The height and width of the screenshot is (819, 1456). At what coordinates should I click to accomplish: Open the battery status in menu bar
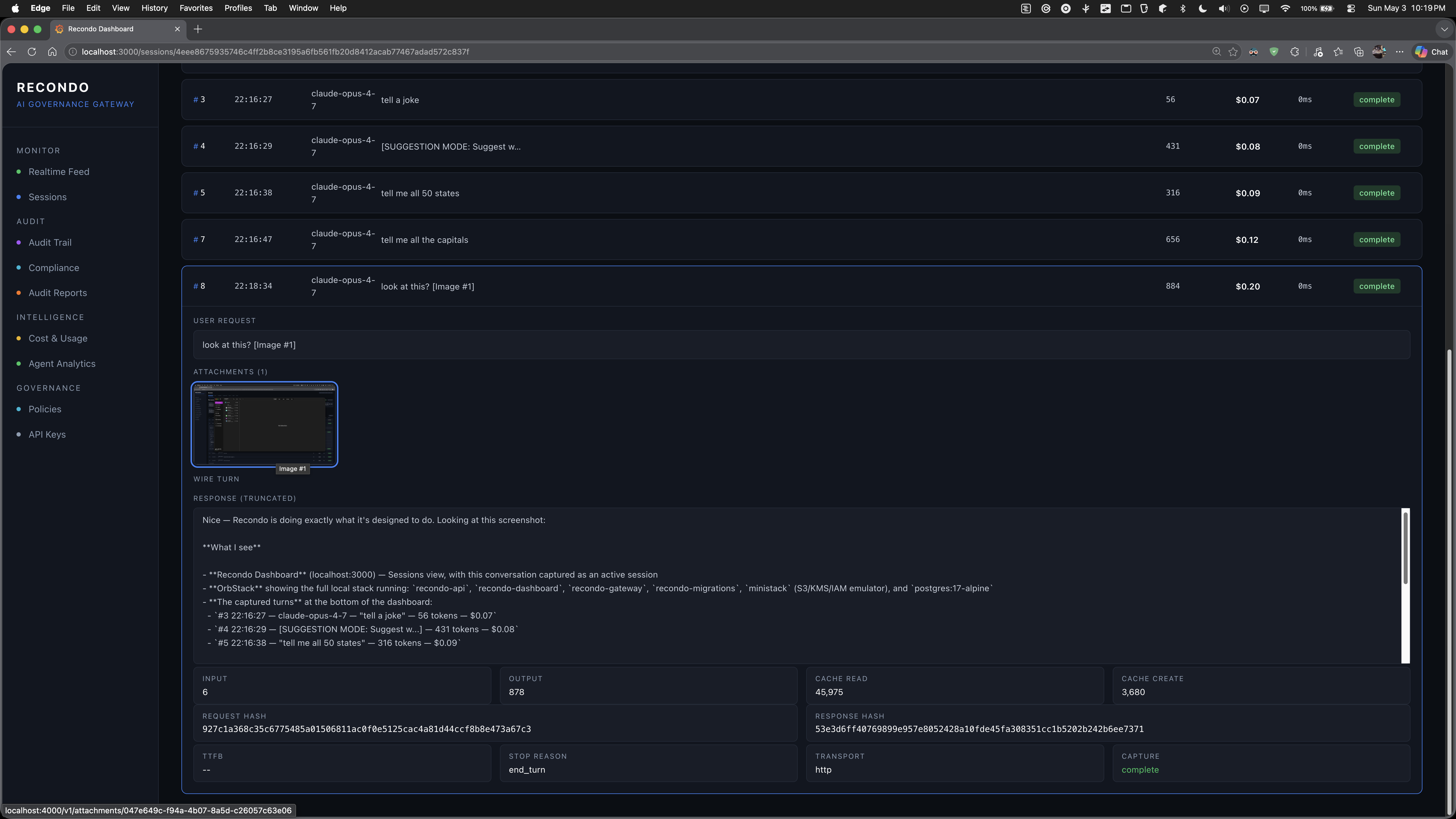tap(1317, 8)
